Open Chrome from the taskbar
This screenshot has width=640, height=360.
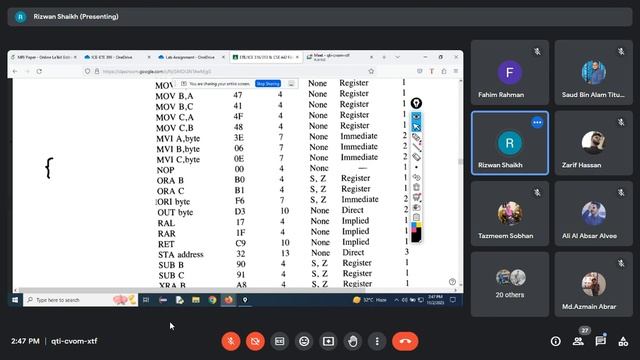212,300
